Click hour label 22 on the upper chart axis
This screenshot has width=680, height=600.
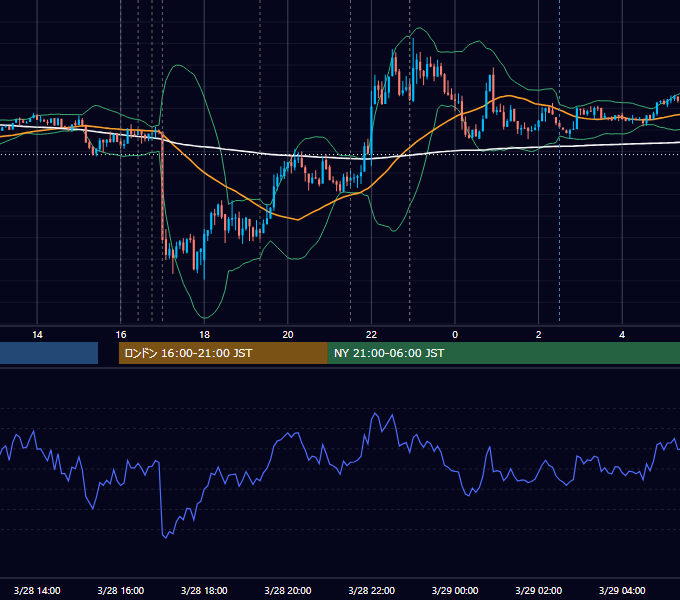(x=371, y=335)
